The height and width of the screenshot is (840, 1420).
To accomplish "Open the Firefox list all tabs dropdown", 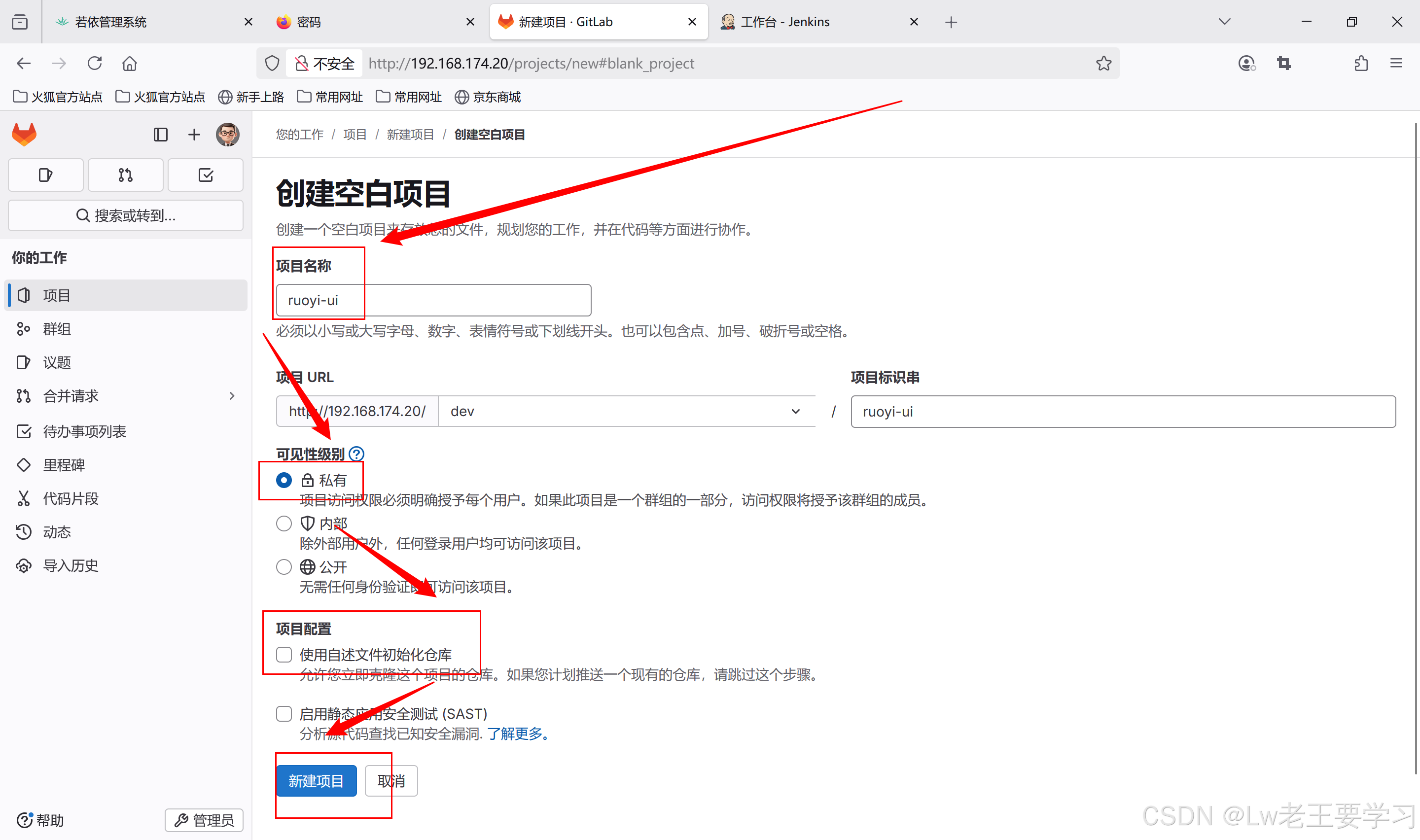I will click(1224, 22).
